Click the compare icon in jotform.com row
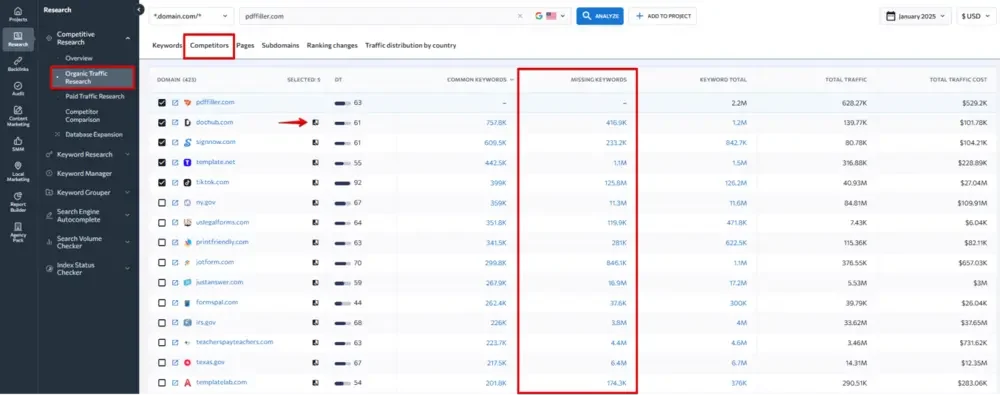1000x396 pixels. click(315, 262)
